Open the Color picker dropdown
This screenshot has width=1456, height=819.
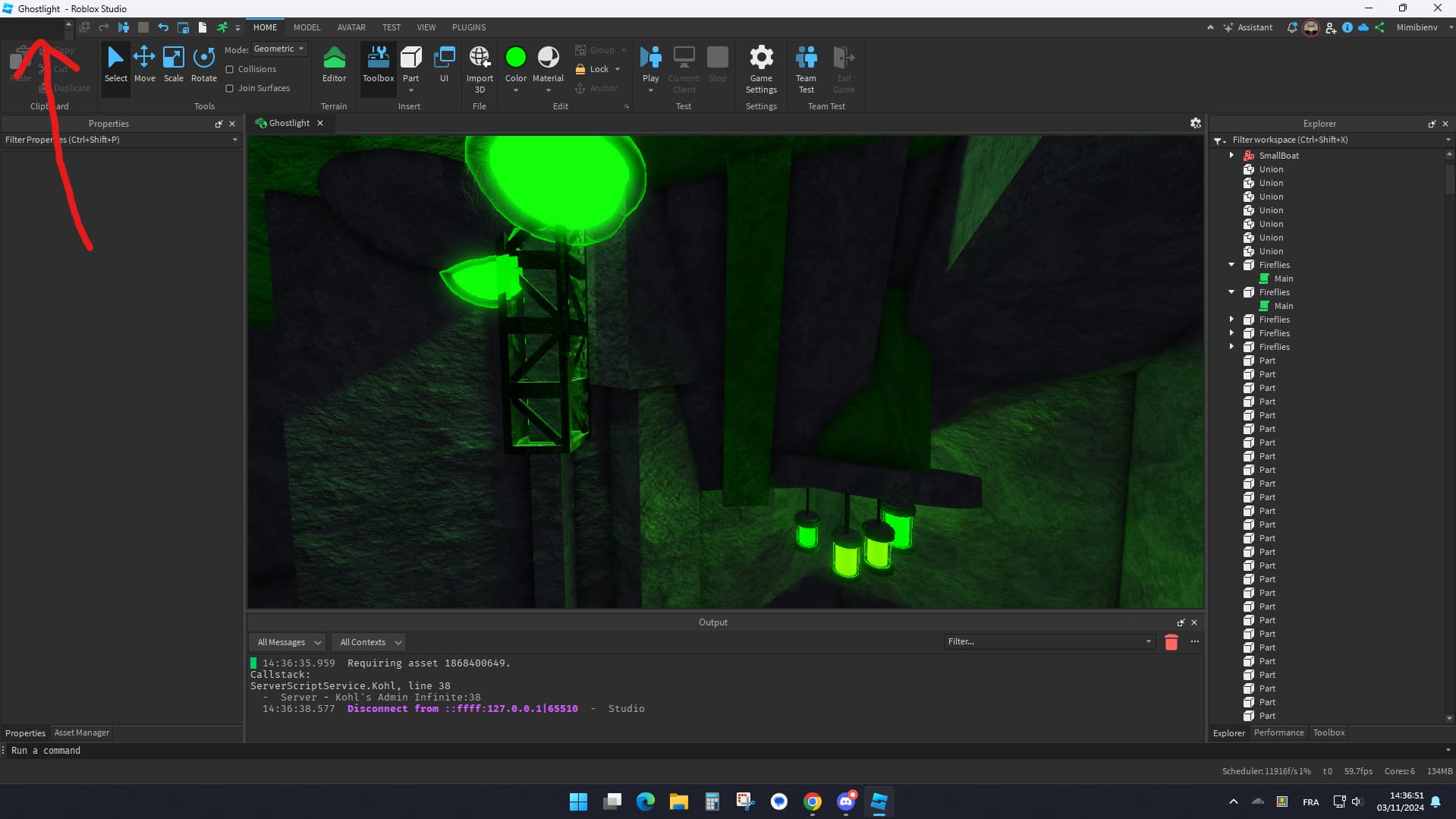click(x=515, y=89)
